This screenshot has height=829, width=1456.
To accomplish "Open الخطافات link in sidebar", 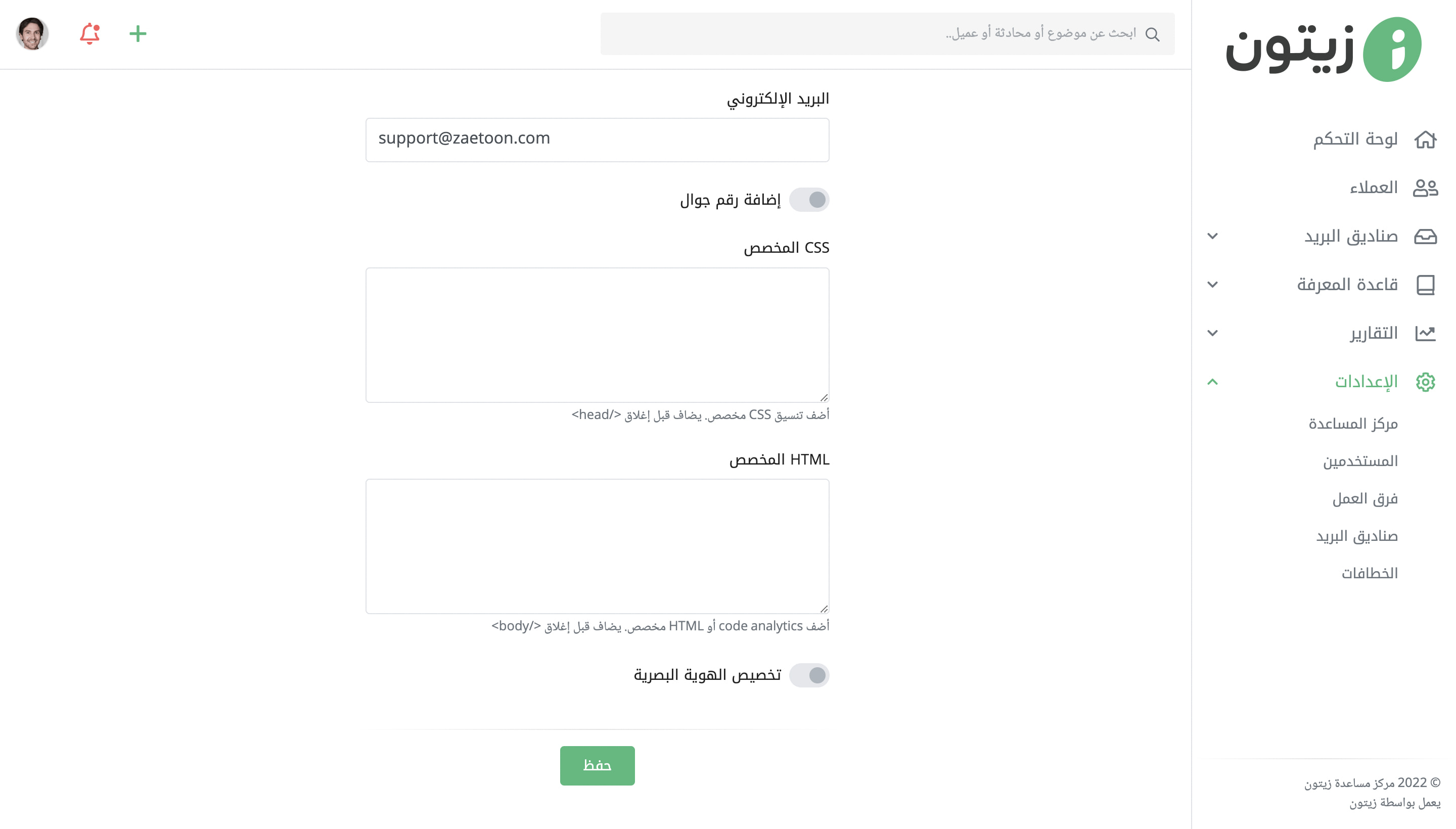I will click(x=1369, y=573).
